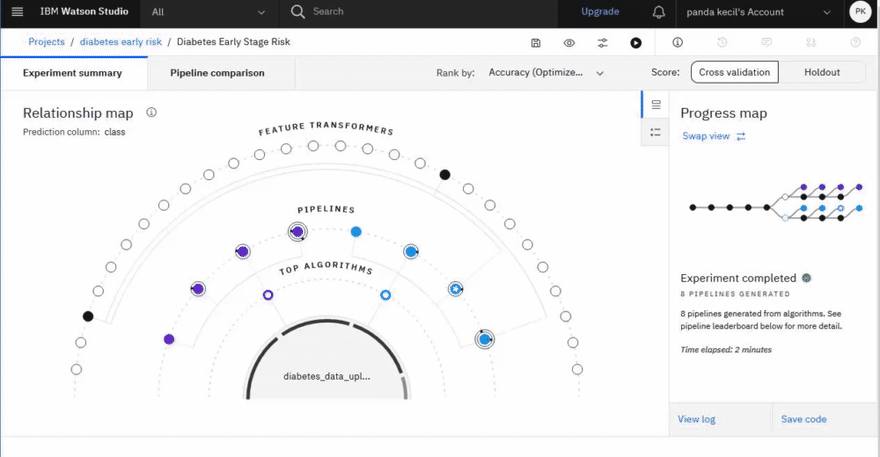Click the Upgrade link in the header
Image resolution: width=880 pixels, height=457 pixels.
(600, 11)
